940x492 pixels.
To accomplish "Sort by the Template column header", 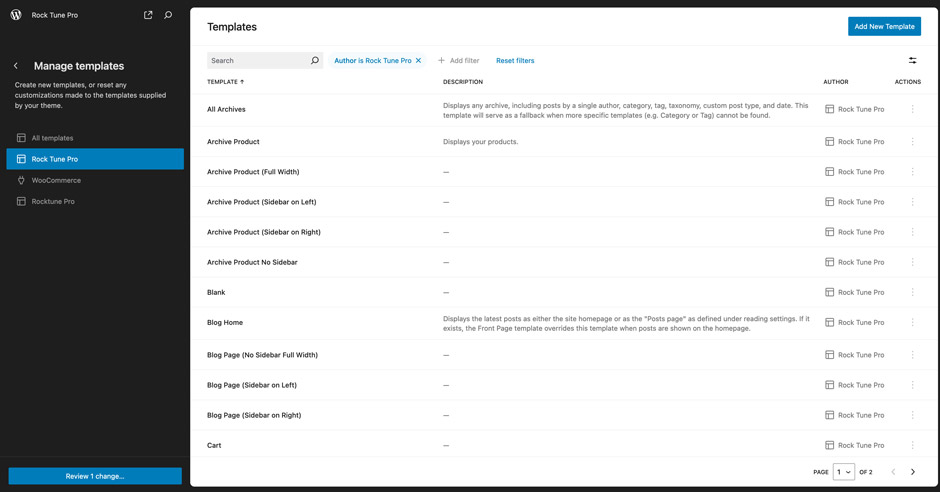I will click(225, 82).
